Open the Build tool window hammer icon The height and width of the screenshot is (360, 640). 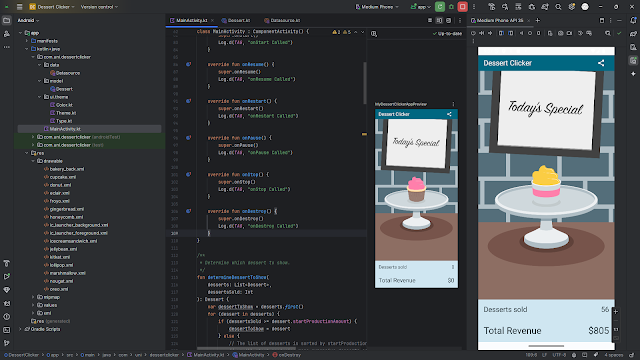(x=7, y=263)
